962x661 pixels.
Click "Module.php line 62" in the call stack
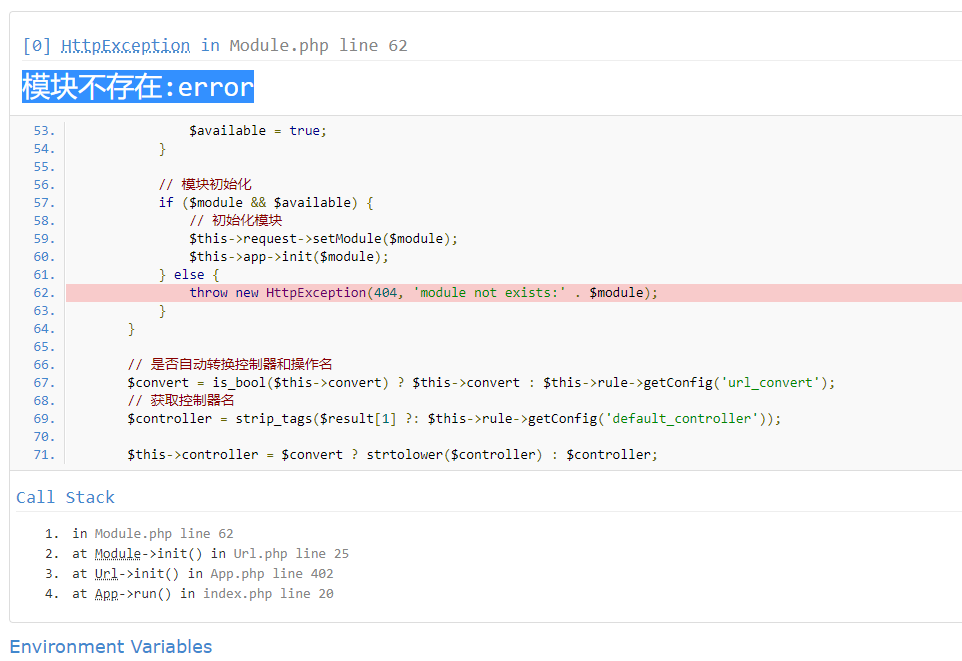(x=164, y=534)
